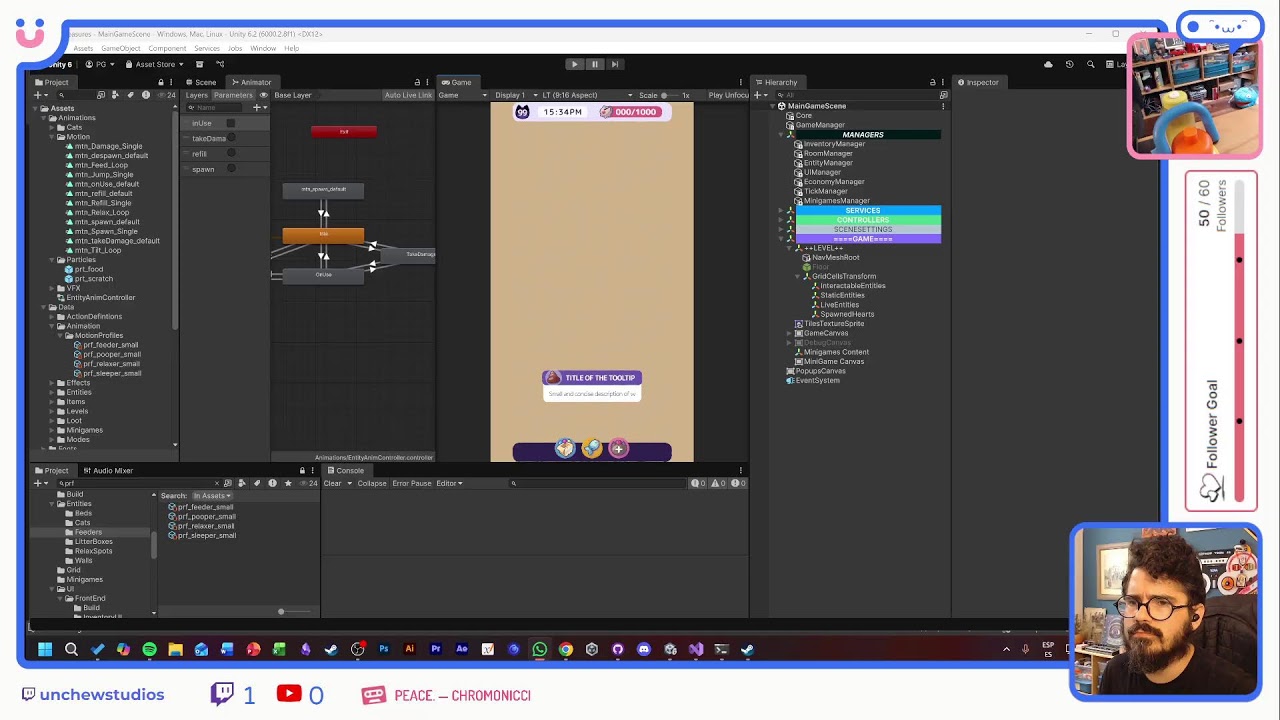This screenshot has width=1280, height=720.
Task: Toggle the console Error Pause button
Action: point(412,483)
